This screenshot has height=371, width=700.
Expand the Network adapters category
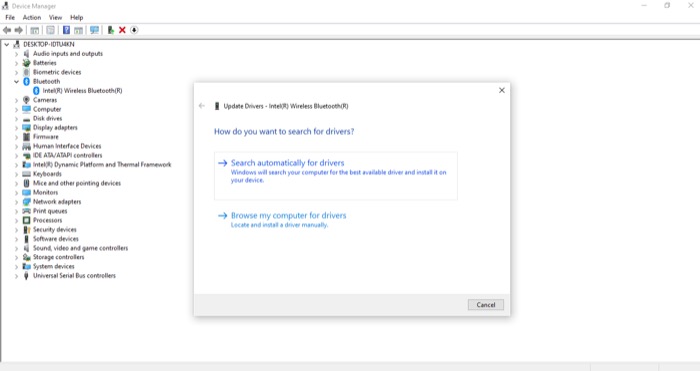[17, 202]
